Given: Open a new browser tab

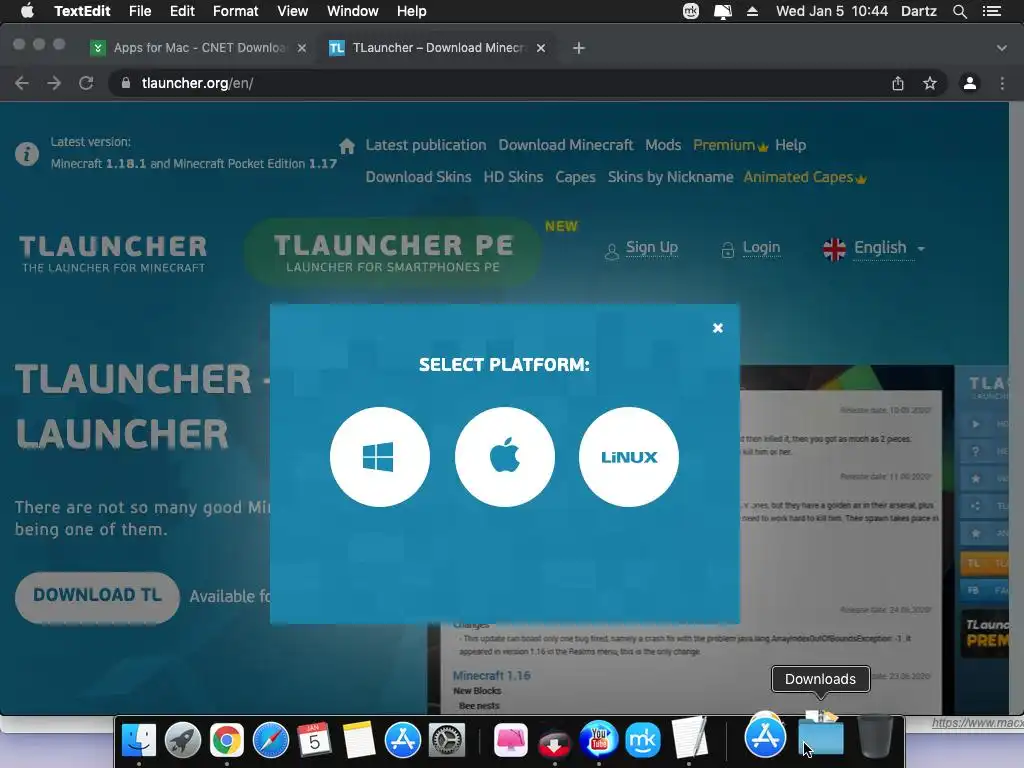Looking at the screenshot, I should [579, 48].
